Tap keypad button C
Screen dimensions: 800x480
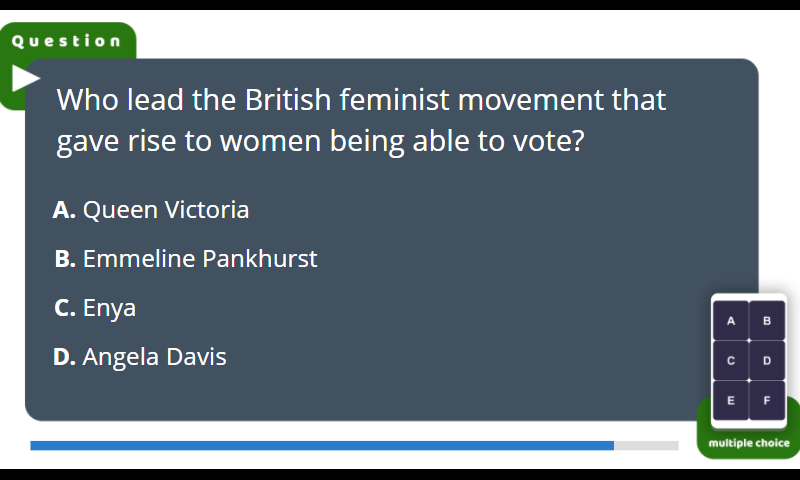731,361
